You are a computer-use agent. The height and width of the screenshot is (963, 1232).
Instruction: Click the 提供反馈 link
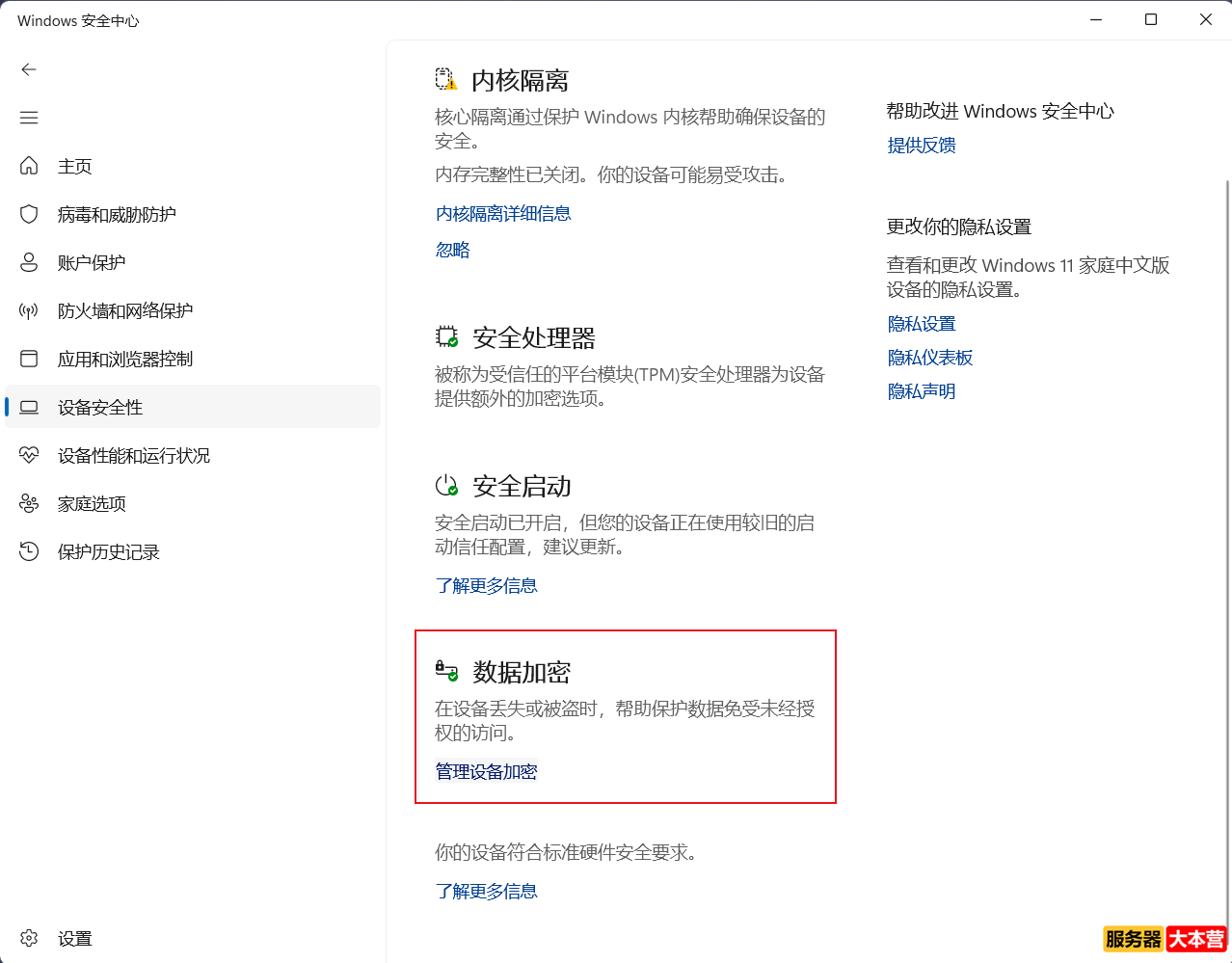[922, 146]
